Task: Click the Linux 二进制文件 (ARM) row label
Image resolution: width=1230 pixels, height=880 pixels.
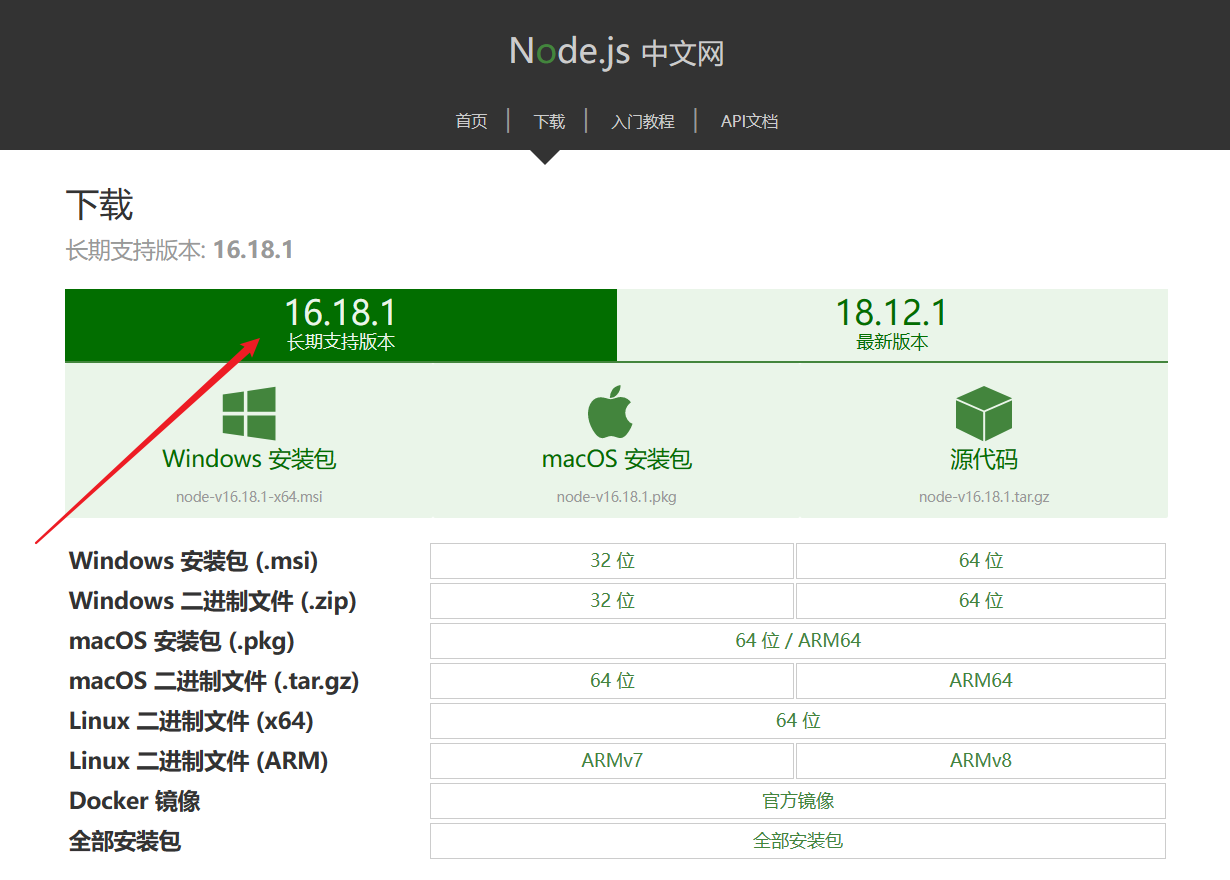Action: tap(199, 761)
